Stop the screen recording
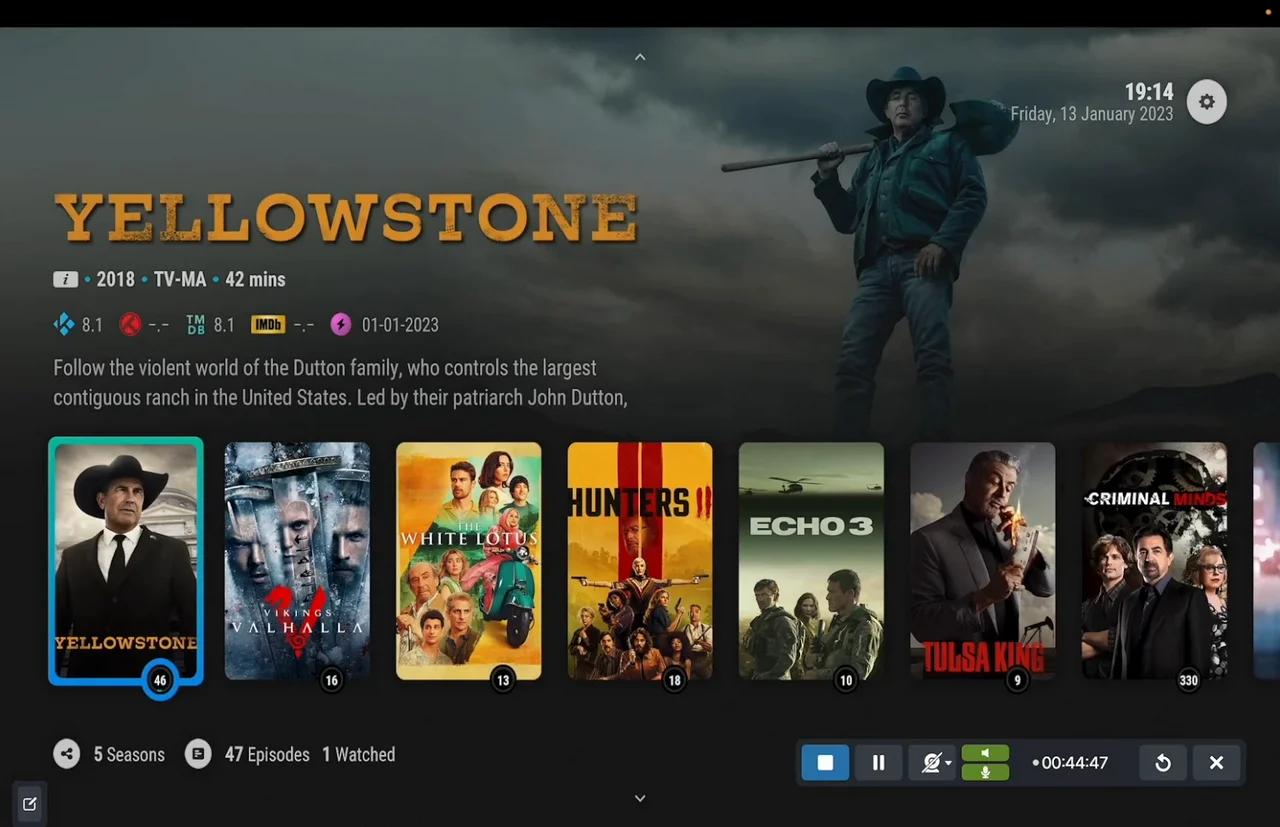 click(x=825, y=763)
